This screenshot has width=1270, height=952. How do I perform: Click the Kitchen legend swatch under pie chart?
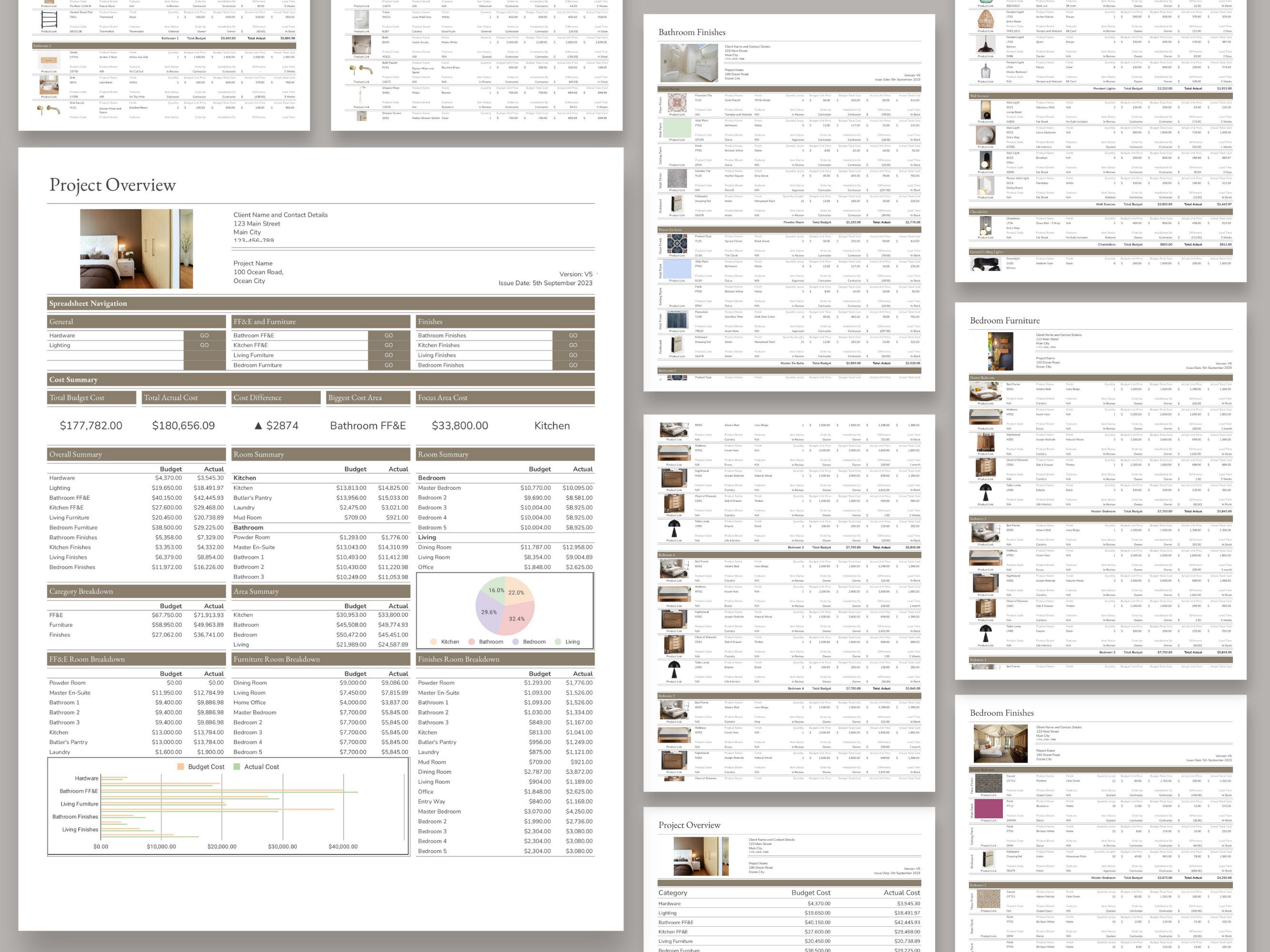pyautogui.click(x=433, y=642)
